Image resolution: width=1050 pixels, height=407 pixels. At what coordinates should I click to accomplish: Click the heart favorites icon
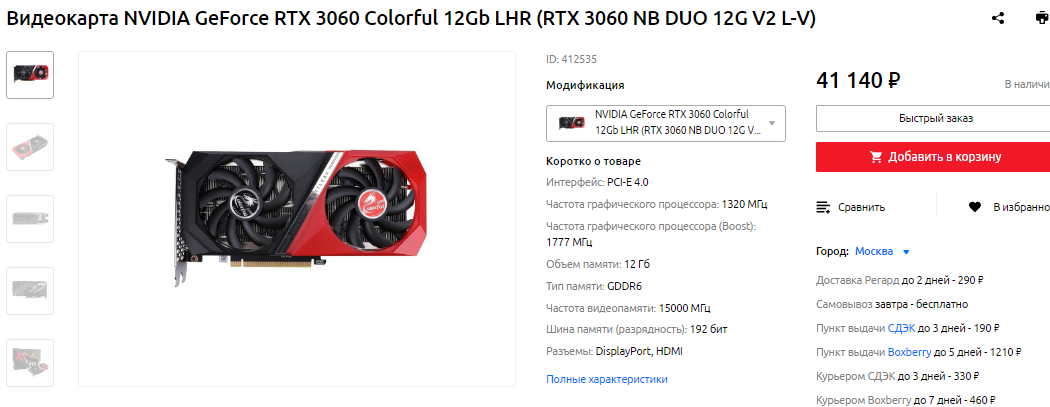click(975, 208)
